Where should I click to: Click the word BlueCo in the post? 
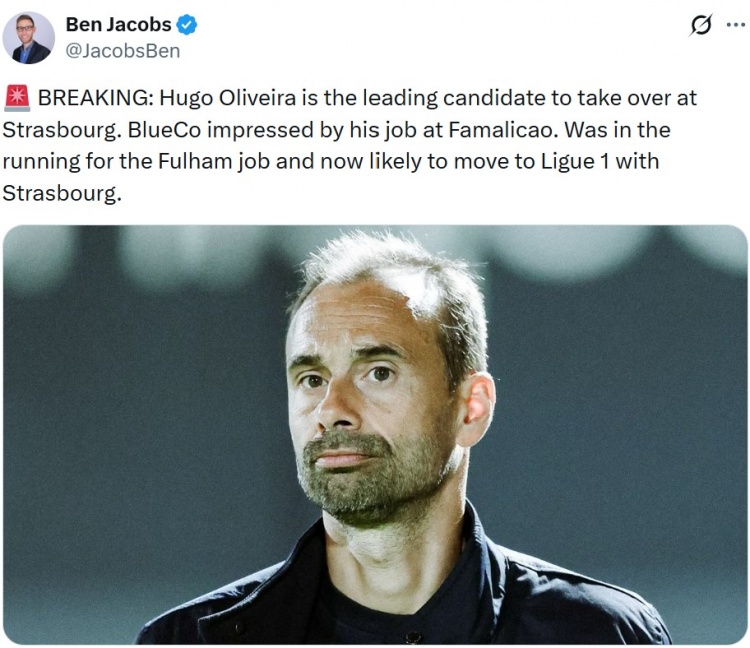pos(164,130)
